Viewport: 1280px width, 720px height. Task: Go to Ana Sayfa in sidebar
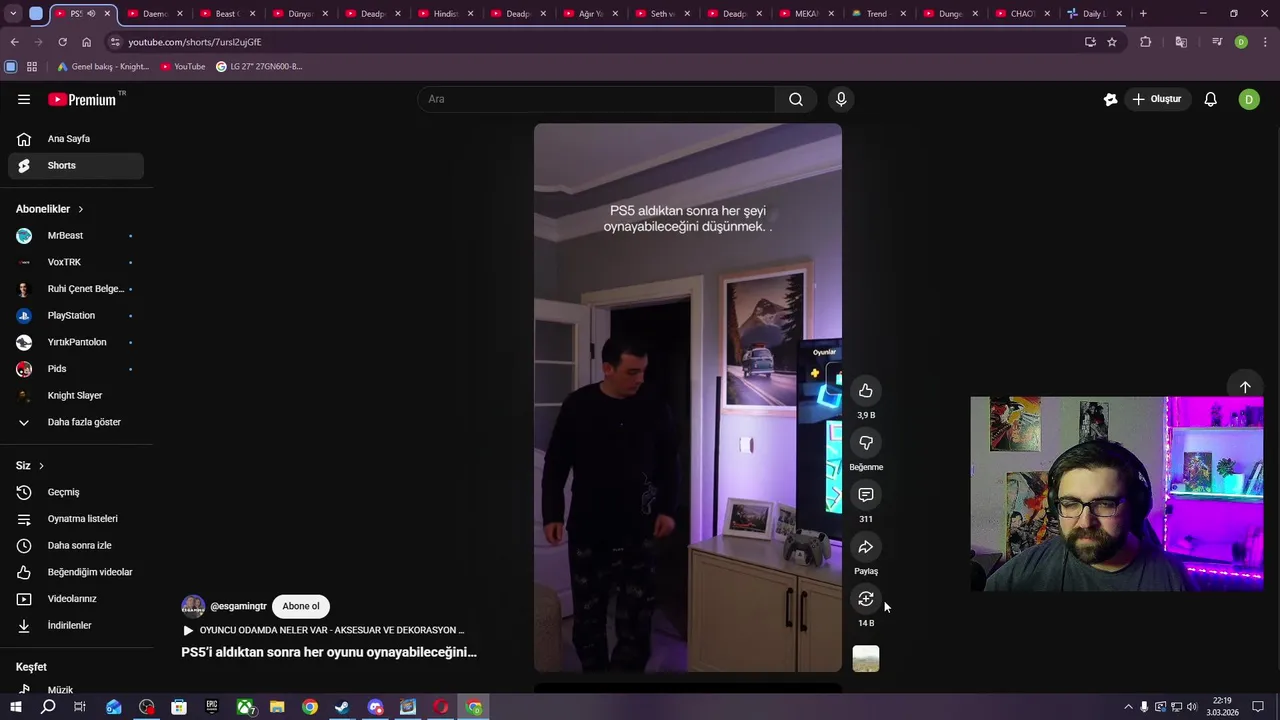[76, 139]
